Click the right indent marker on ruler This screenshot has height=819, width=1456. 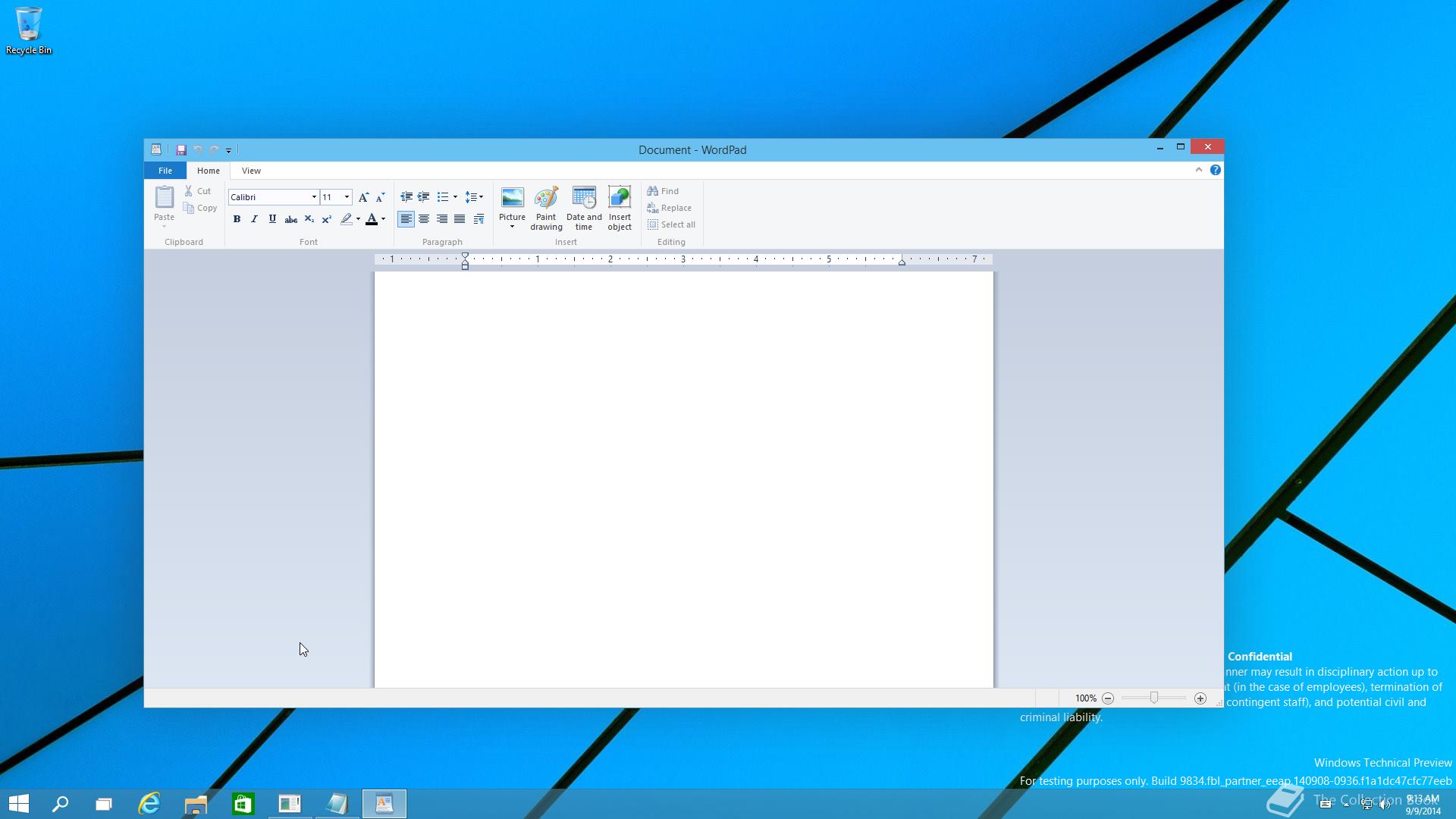(902, 262)
